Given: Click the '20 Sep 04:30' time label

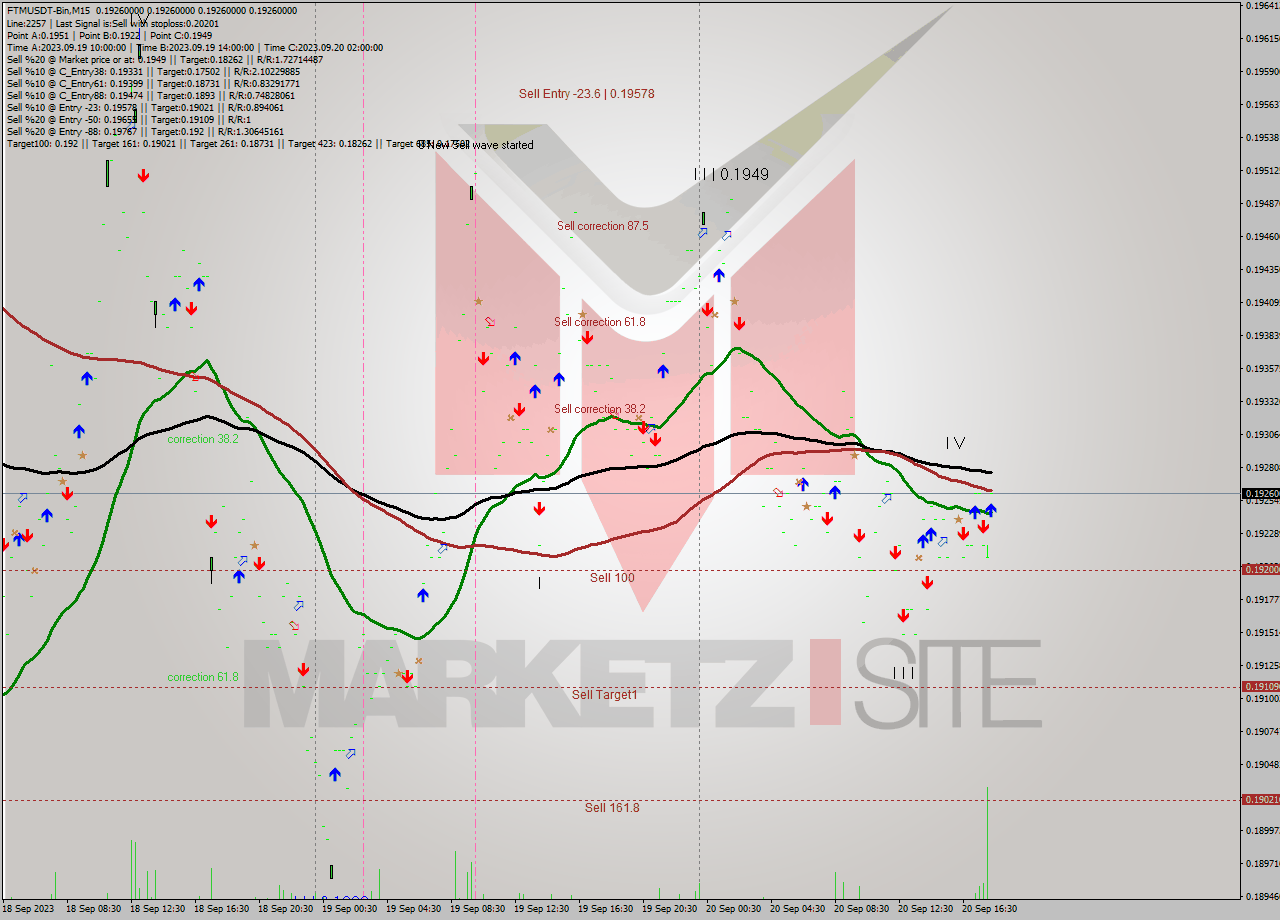Looking at the screenshot, I should 797,909.
